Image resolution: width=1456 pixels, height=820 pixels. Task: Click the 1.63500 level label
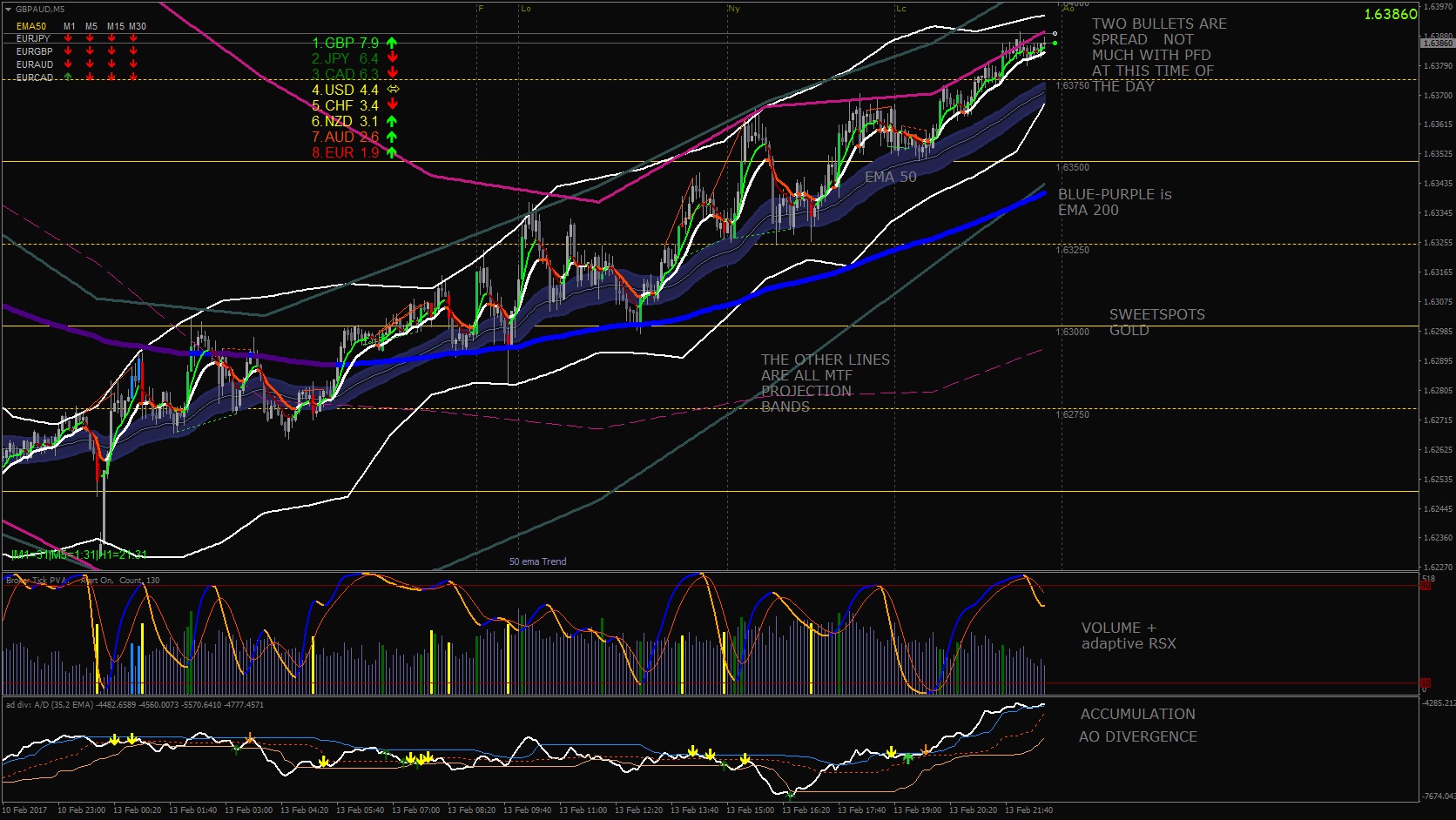1073,167
